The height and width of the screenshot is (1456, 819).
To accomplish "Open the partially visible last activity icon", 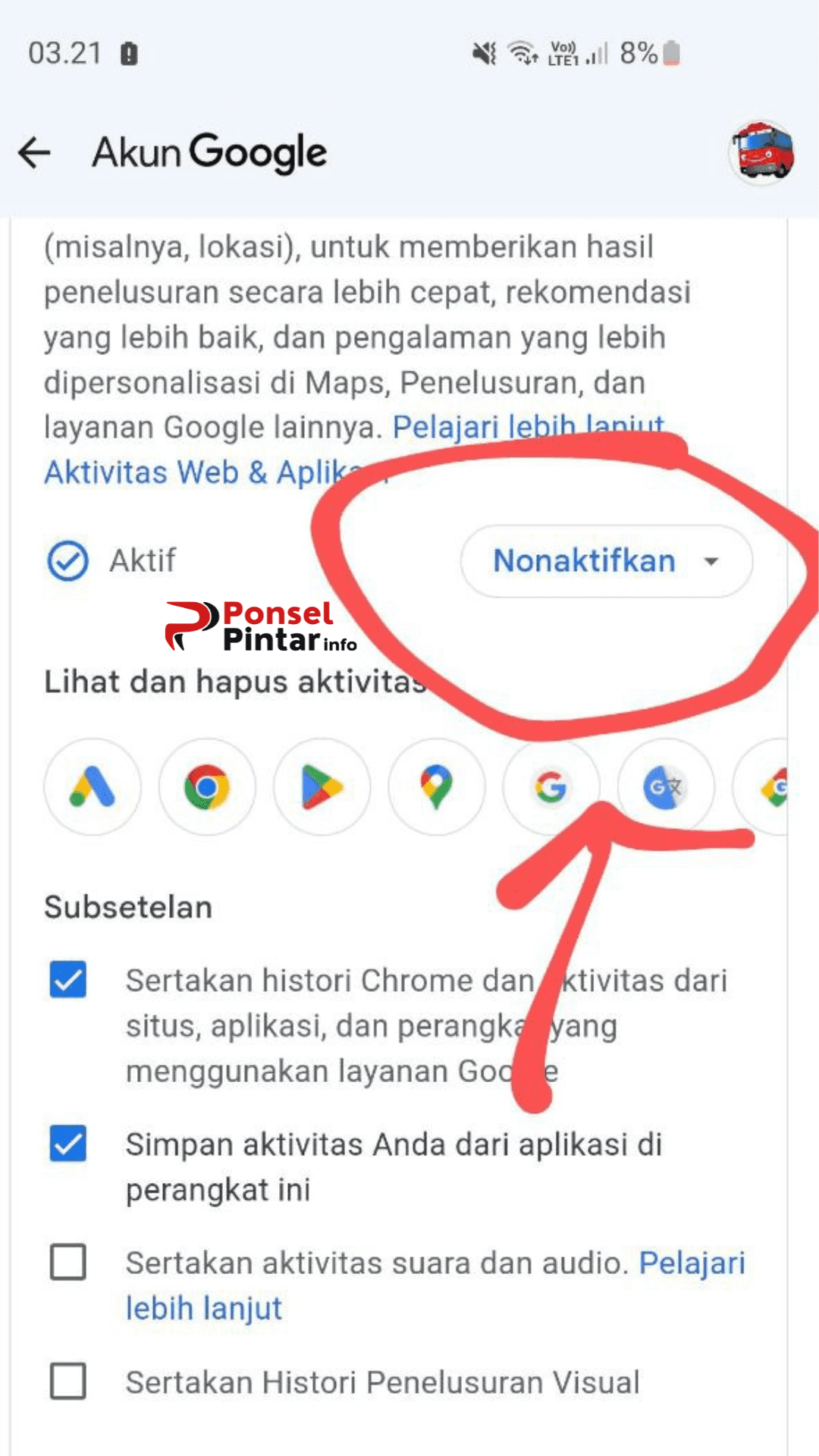I will [761, 786].
